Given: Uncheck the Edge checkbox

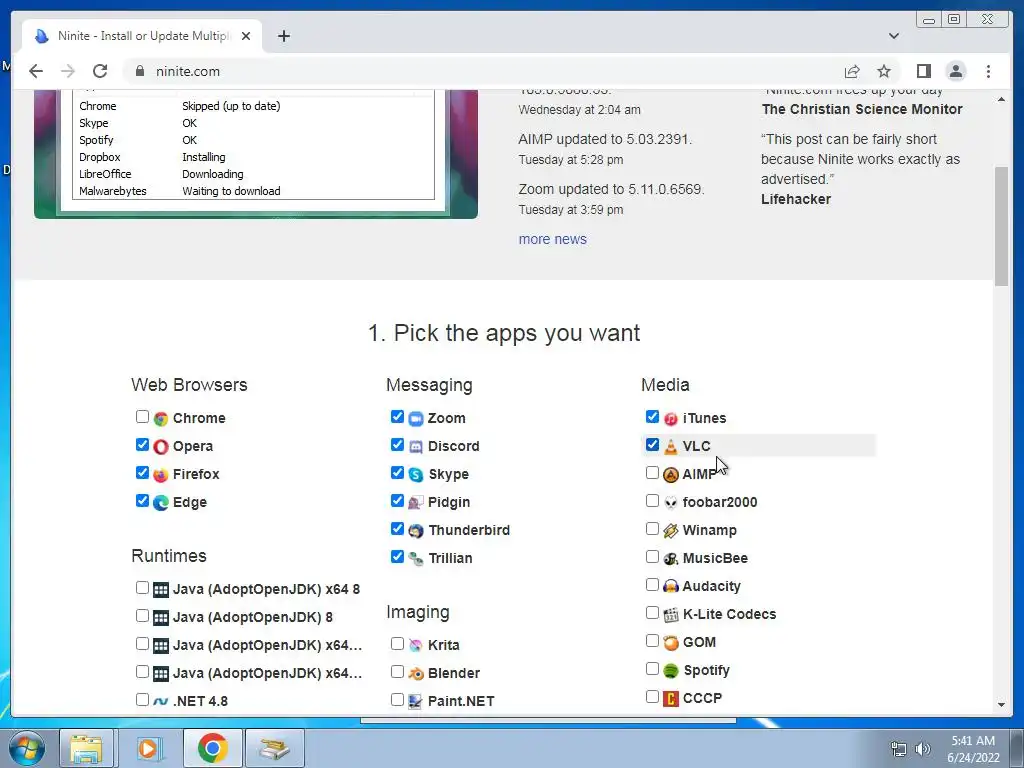Looking at the screenshot, I should click(x=142, y=501).
